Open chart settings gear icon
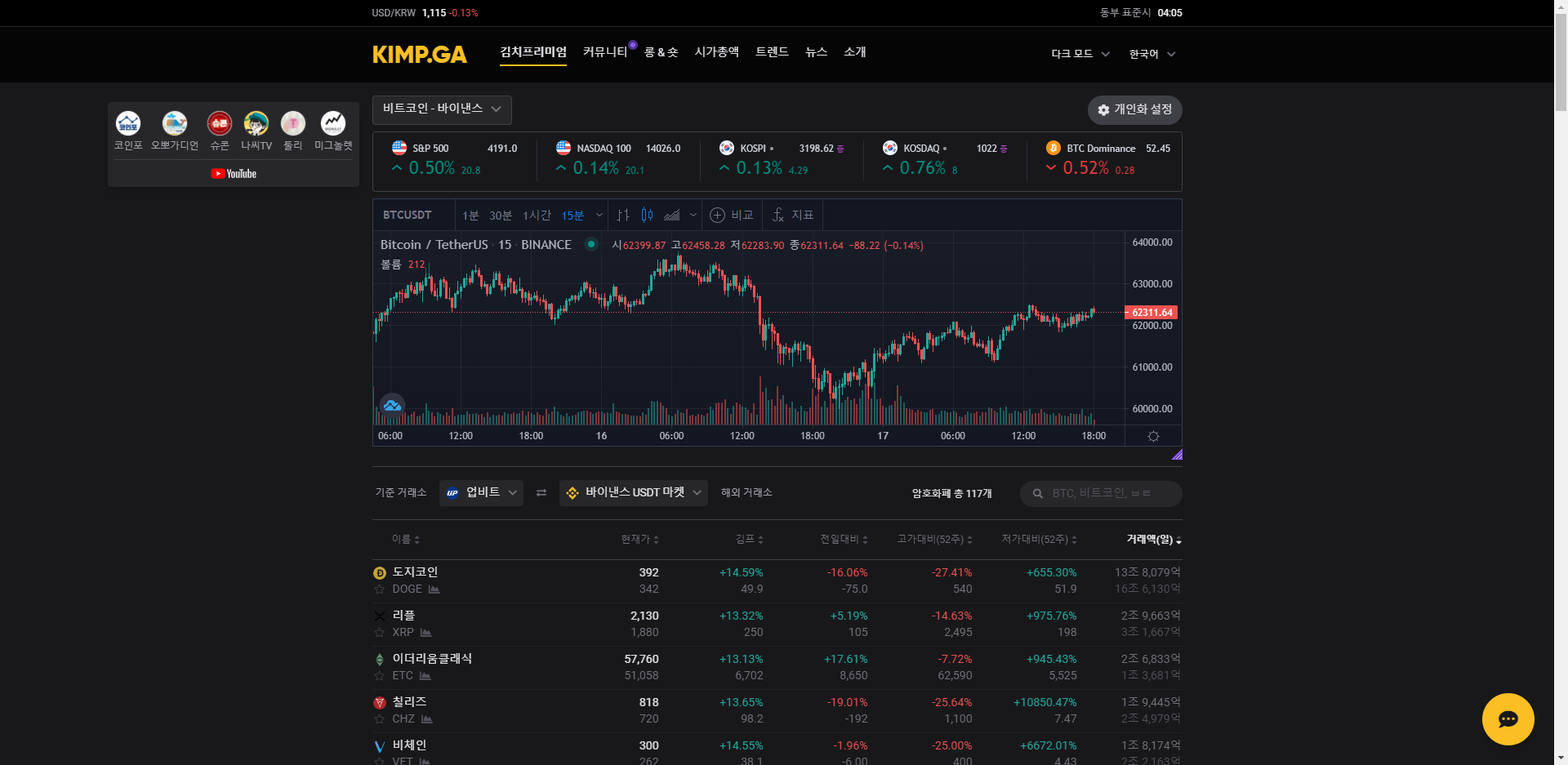 pos(1153,436)
